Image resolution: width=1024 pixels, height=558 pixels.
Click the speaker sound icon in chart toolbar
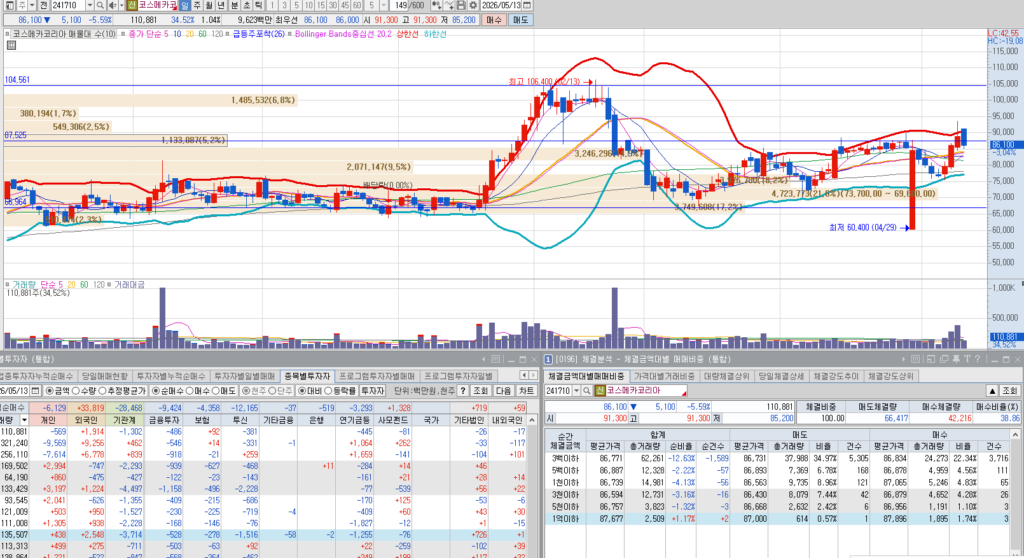coord(112,5)
